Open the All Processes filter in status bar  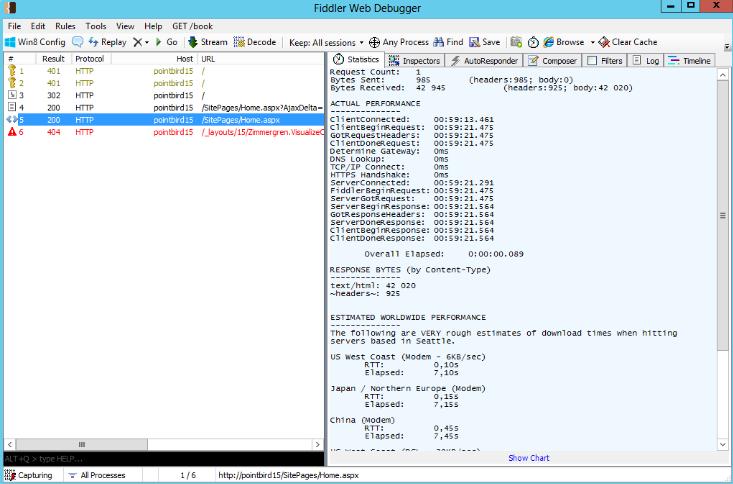tap(97, 475)
